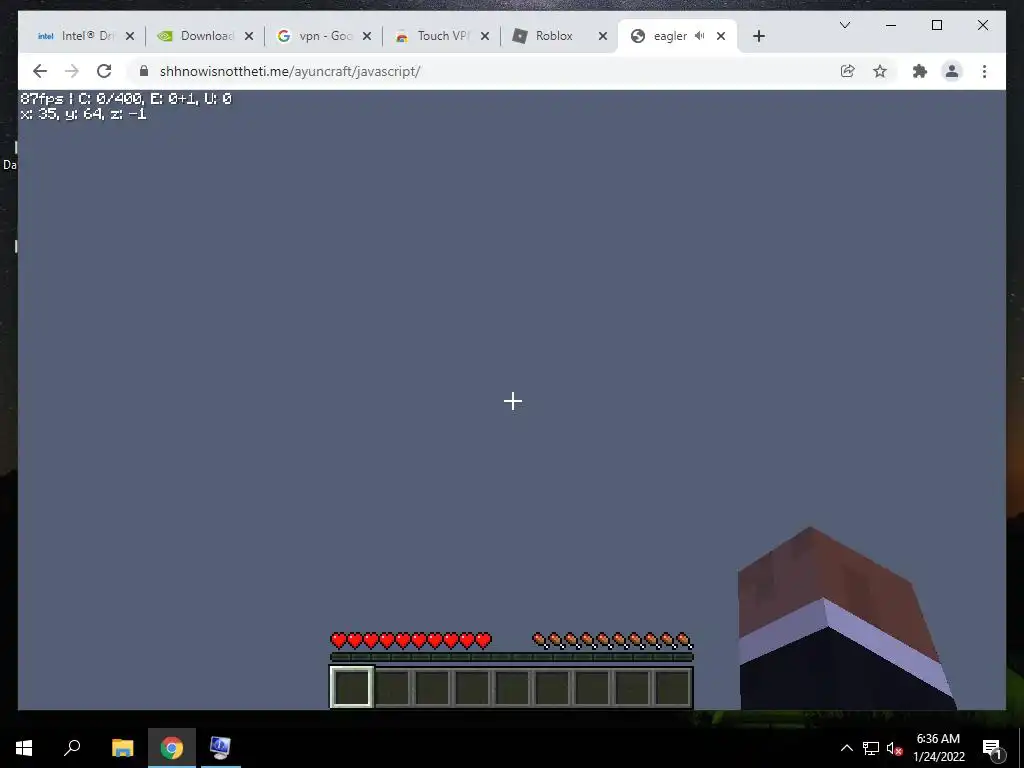
Task: Close the Touch VPN tab
Action: coord(485,36)
